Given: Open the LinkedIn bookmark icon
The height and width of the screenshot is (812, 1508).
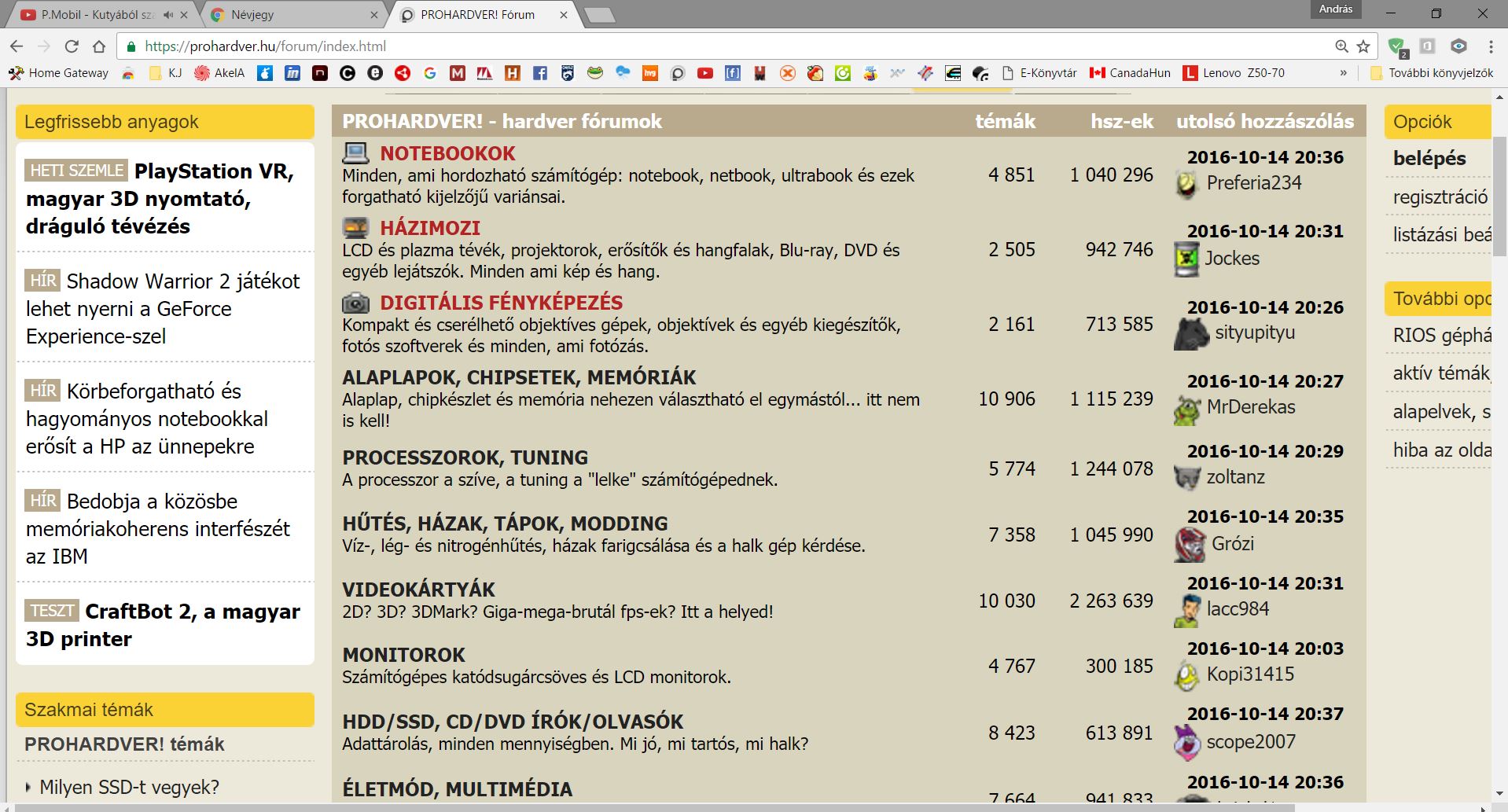Looking at the screenshot, I should [292, 73].
